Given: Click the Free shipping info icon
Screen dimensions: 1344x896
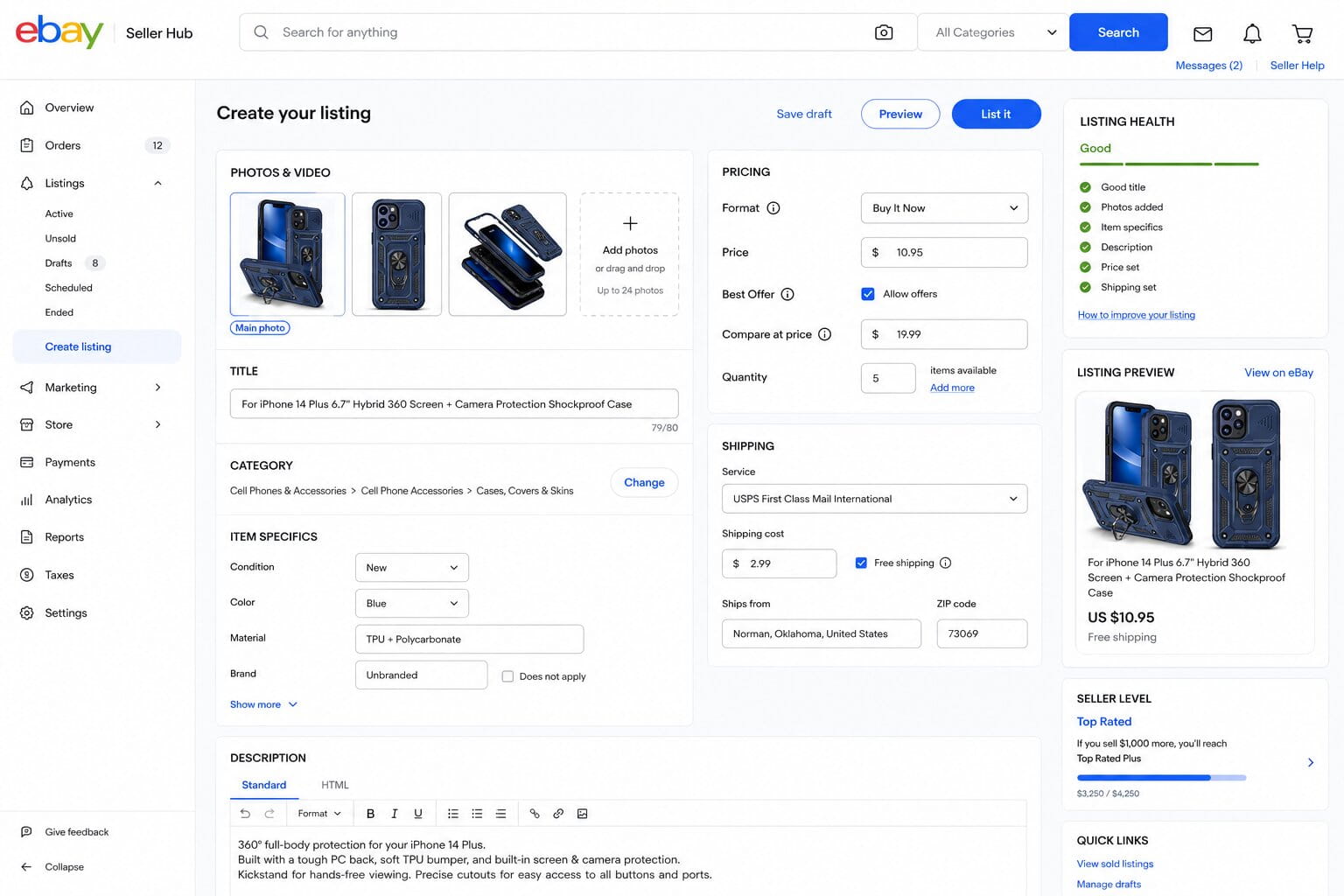Looking at the screenshot, I should click(945, 563).
